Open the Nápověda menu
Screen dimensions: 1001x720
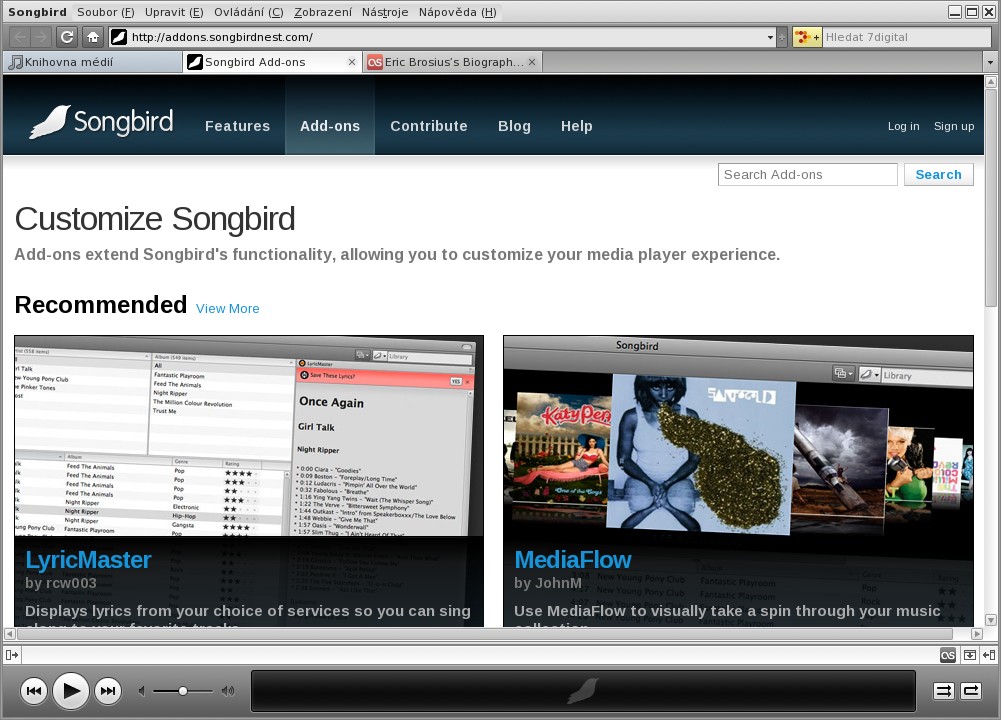pos(457,12)
